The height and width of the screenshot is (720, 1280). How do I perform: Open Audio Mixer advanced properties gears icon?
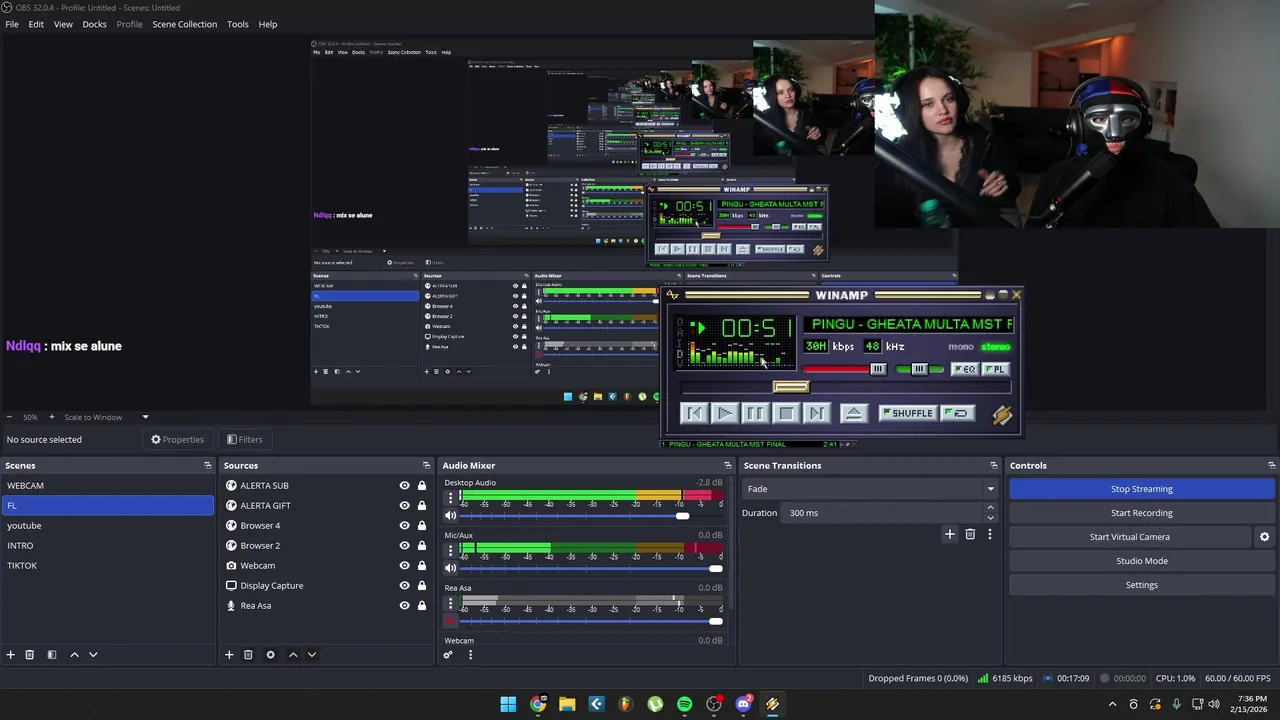click(448, 655)
